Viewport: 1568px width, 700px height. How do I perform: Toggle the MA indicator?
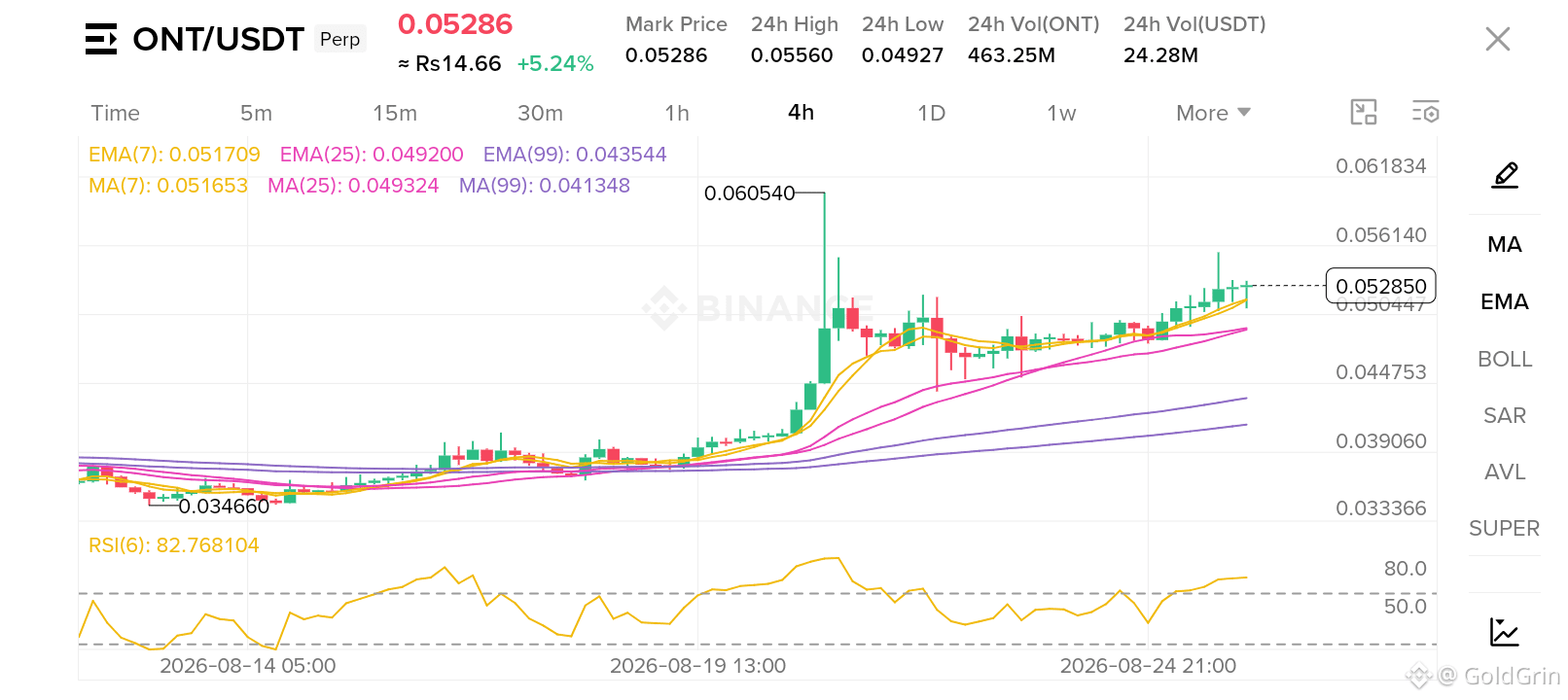click(x=1505, y=244)
